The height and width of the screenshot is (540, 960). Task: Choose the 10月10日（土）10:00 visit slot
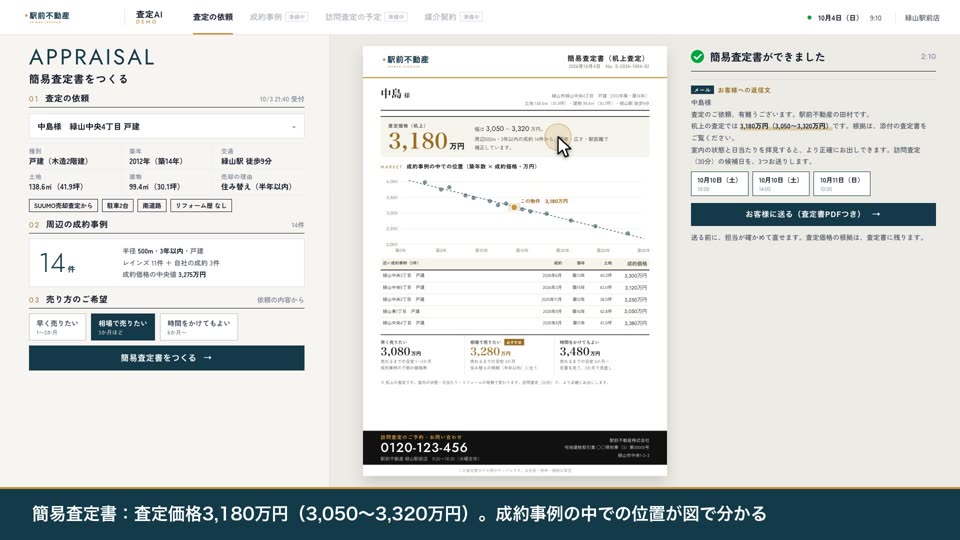point(719,184)
